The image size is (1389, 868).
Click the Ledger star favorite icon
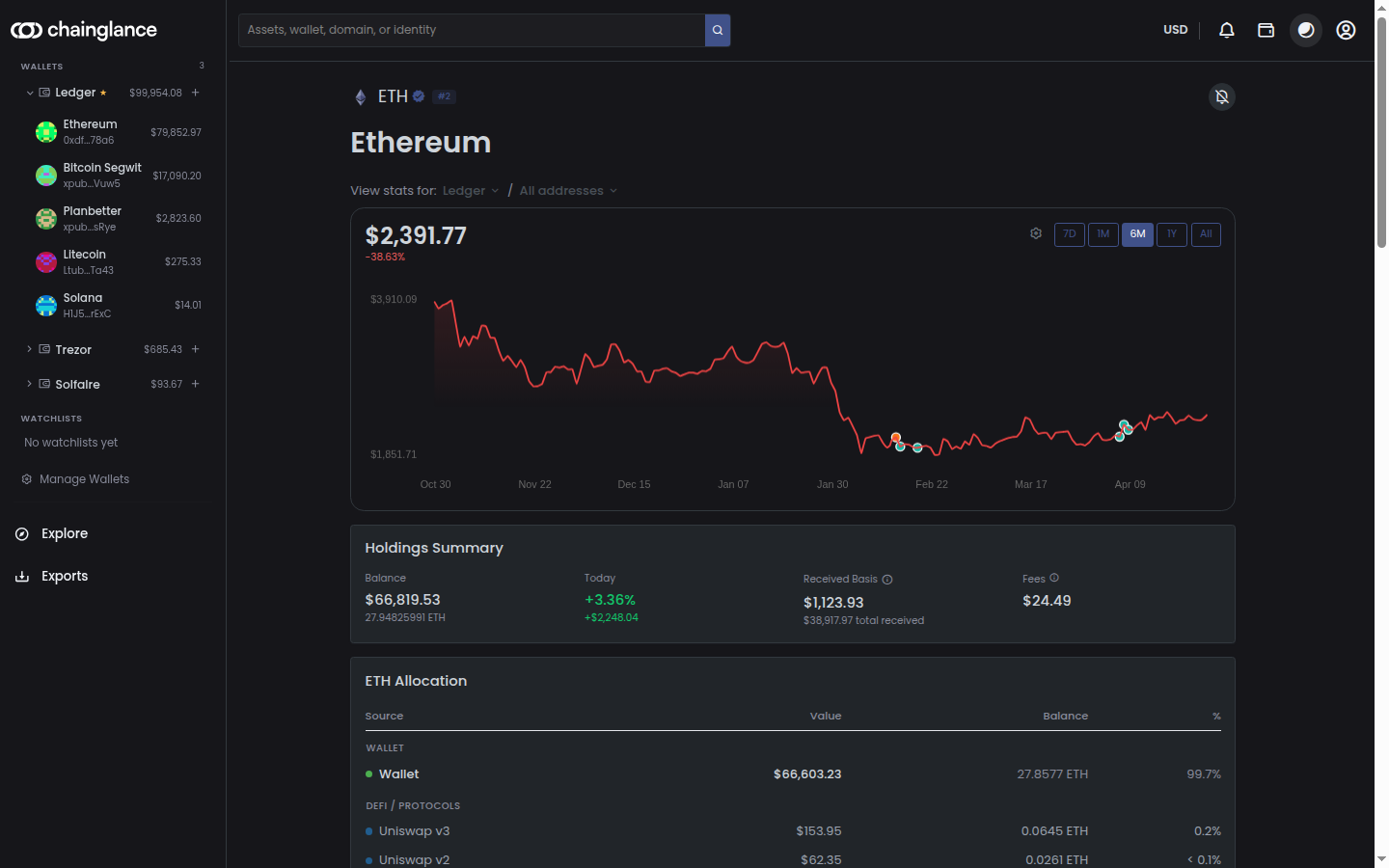pos(103,93)
